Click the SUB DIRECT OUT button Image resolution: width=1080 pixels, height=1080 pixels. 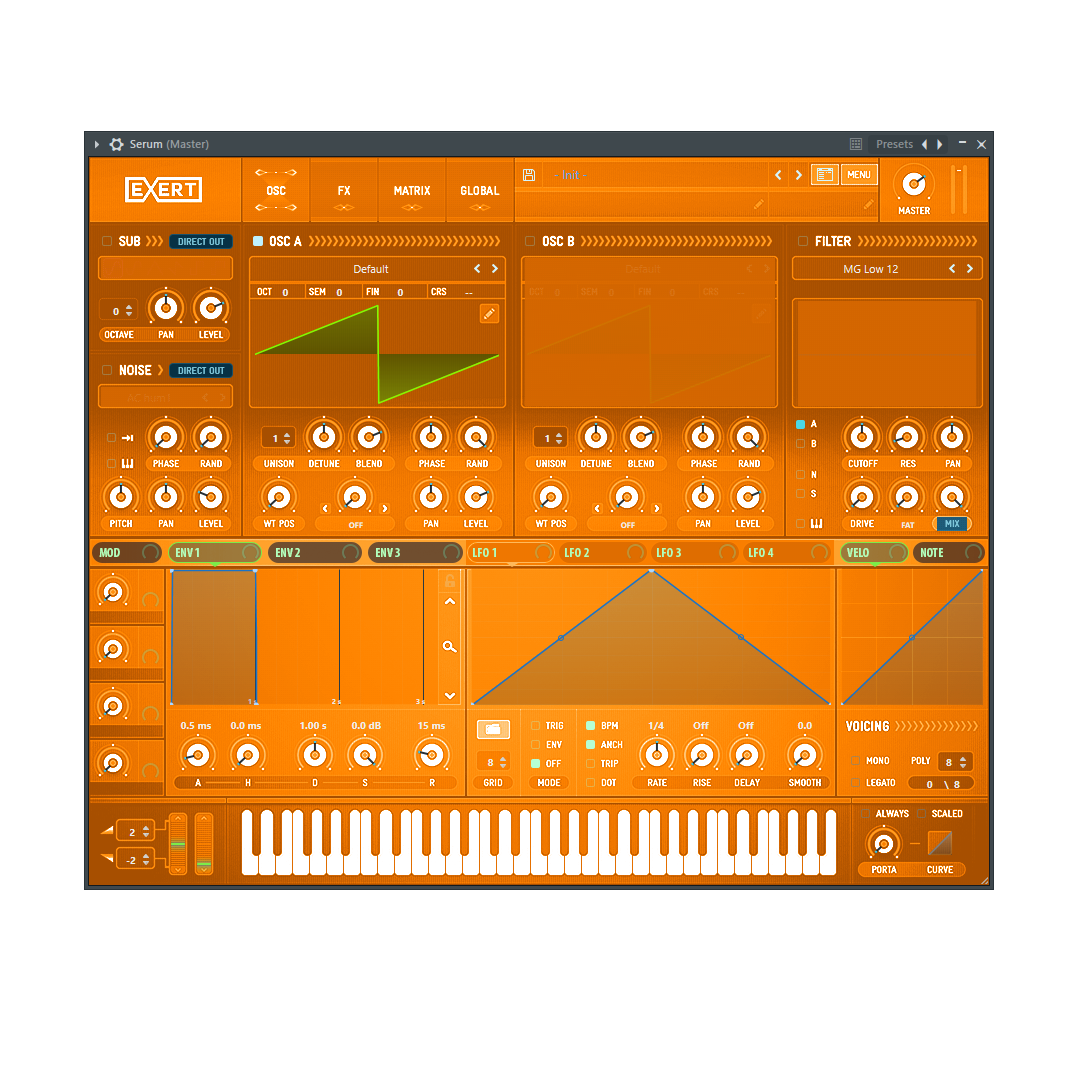click(201, 241)
